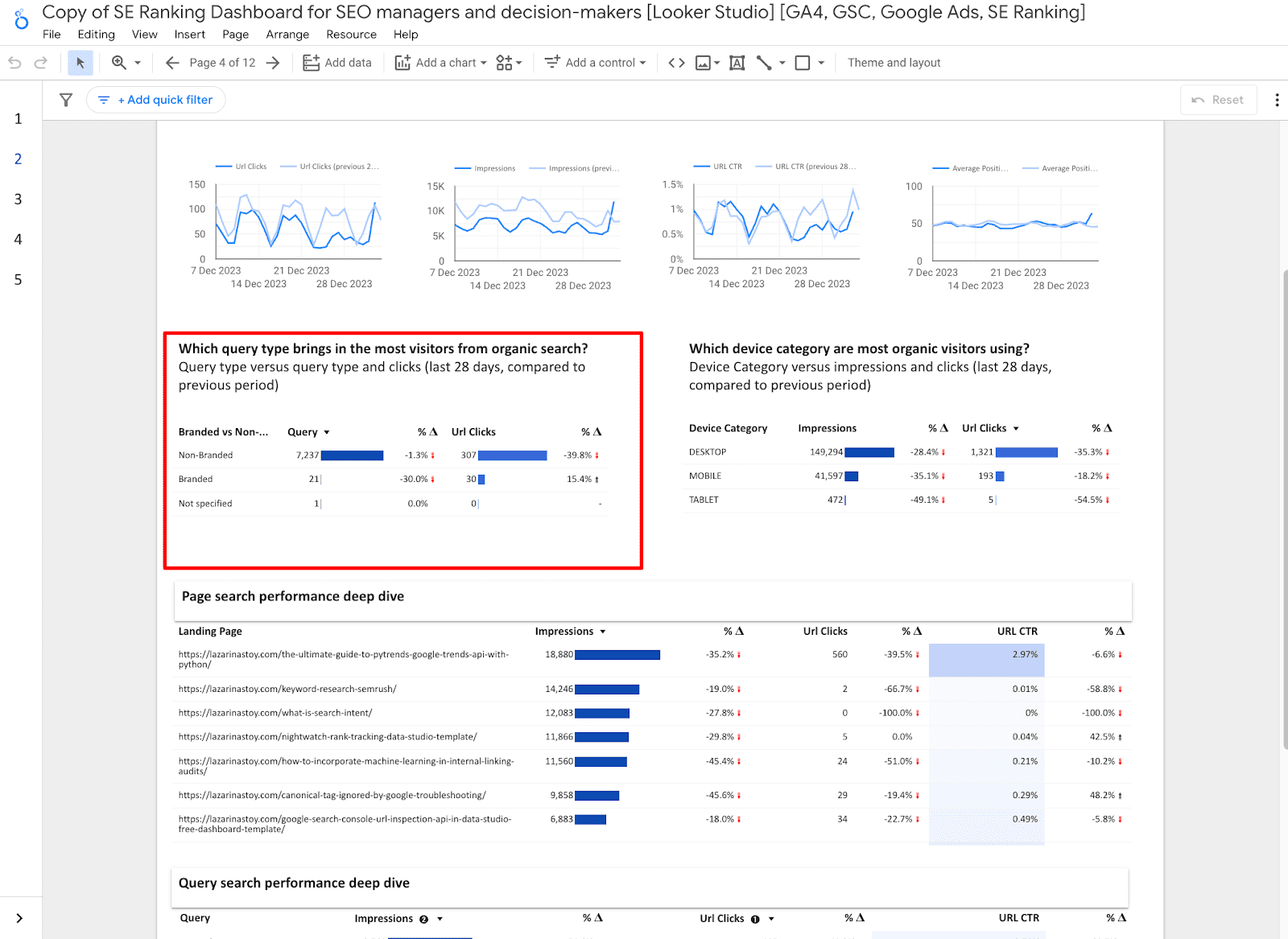Open the Url Clicks sort dropdown in device table
This screenshot has height=939, width=1288.
(1016, 428)
